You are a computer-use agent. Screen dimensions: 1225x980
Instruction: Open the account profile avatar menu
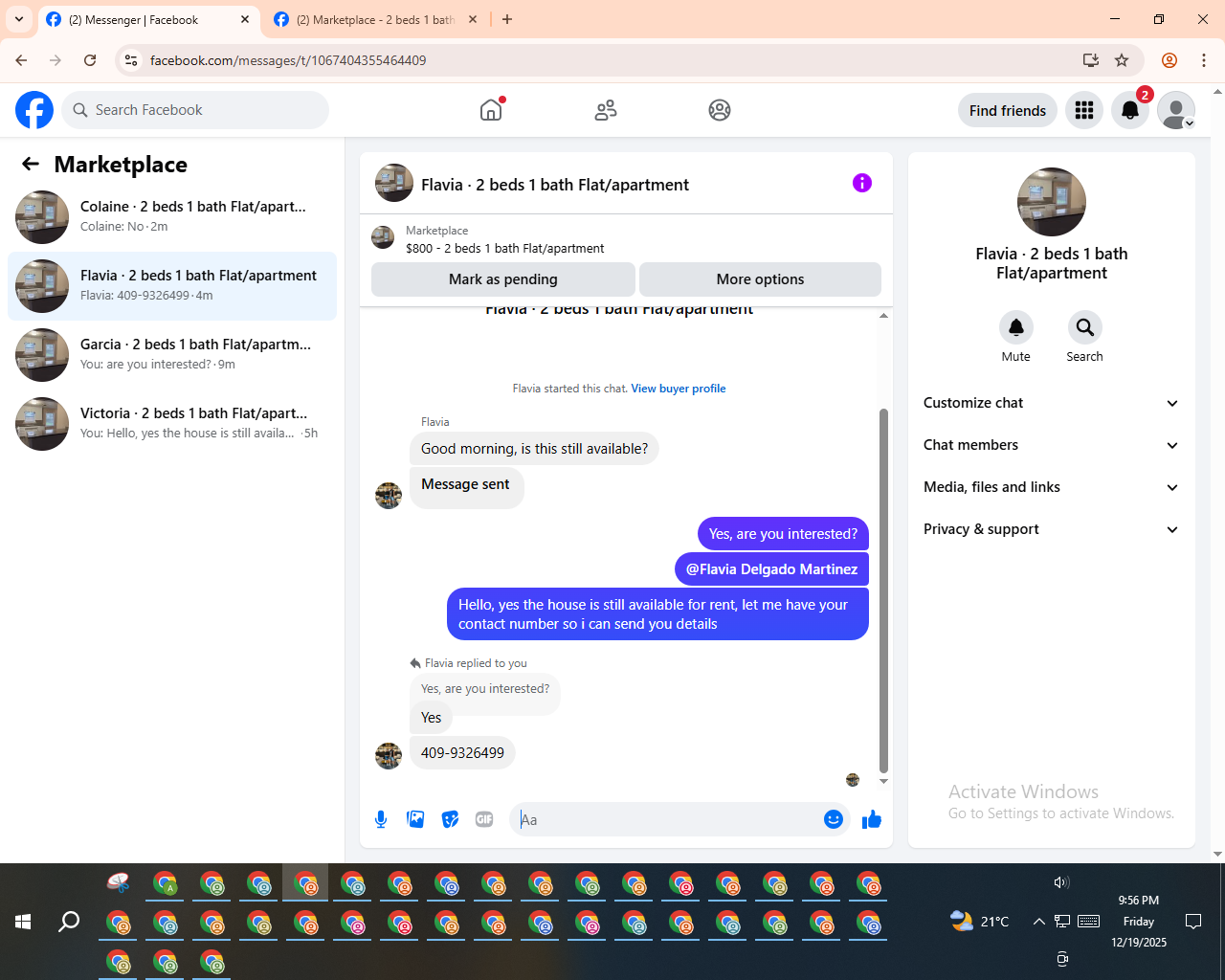point(1176,110)
